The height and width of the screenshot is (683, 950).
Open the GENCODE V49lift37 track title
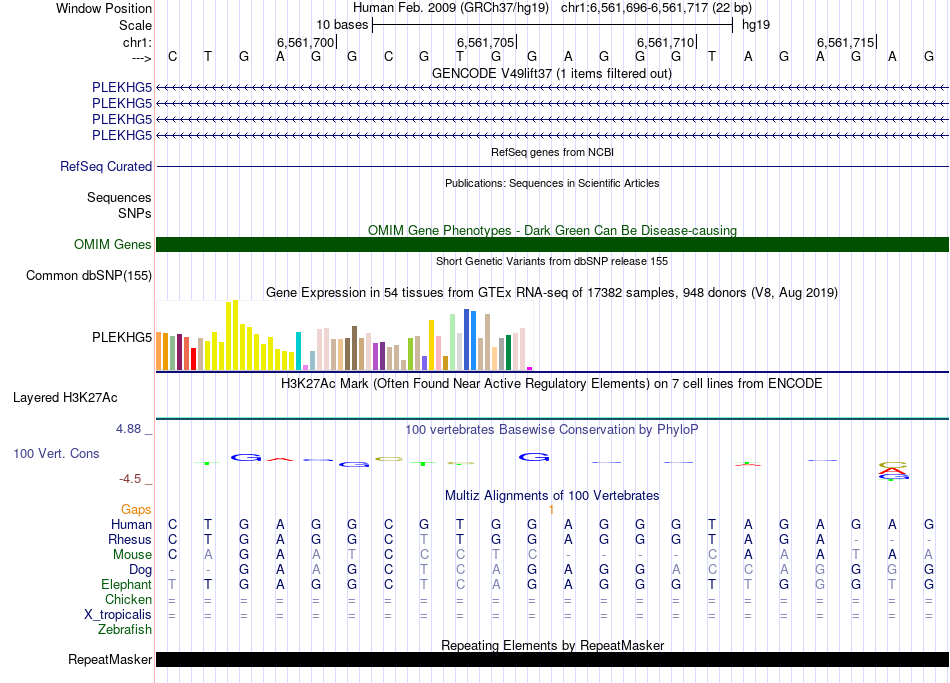pos(552,74)
